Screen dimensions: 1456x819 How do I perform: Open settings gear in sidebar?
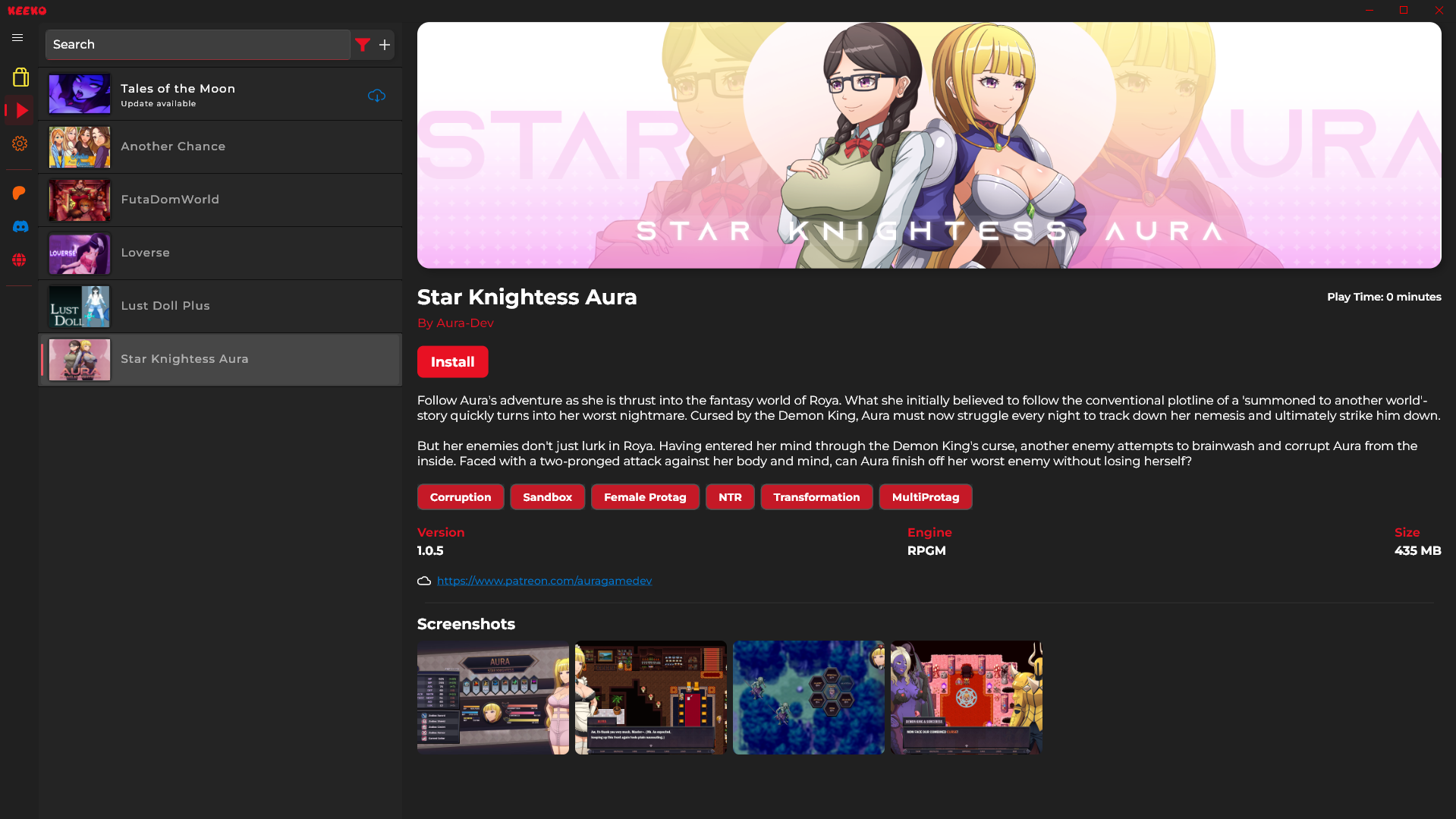[20, 144]
